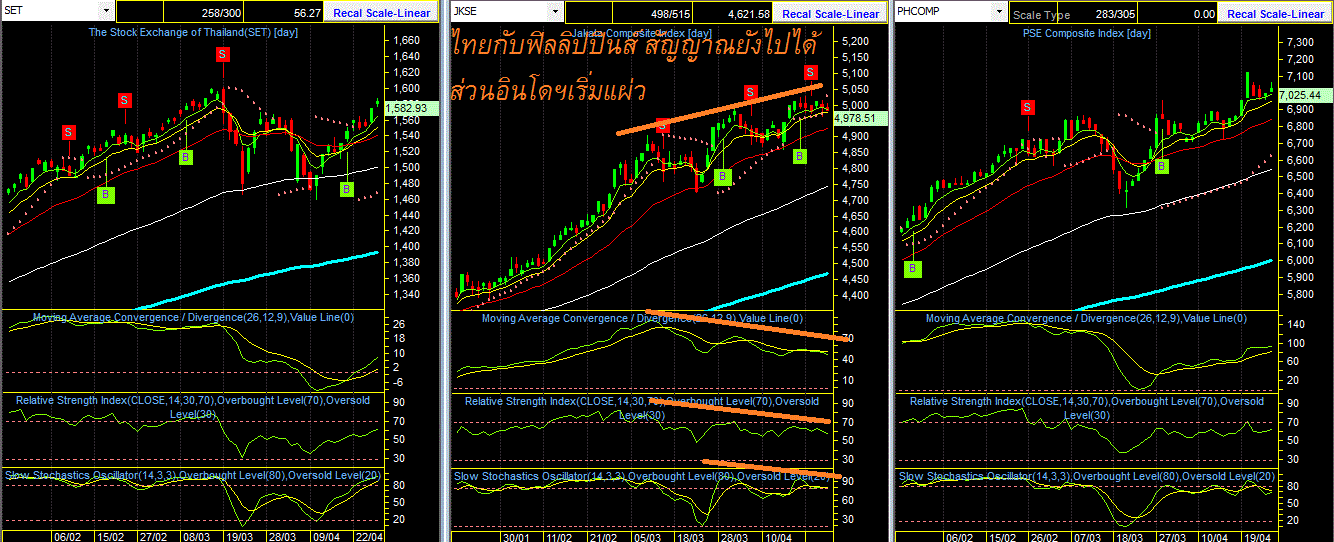The width and height of the screenshot is (1334, 542).
Task: Select the Relative Strength Index label in JKSE panel
Action: (x=641, y=407)
